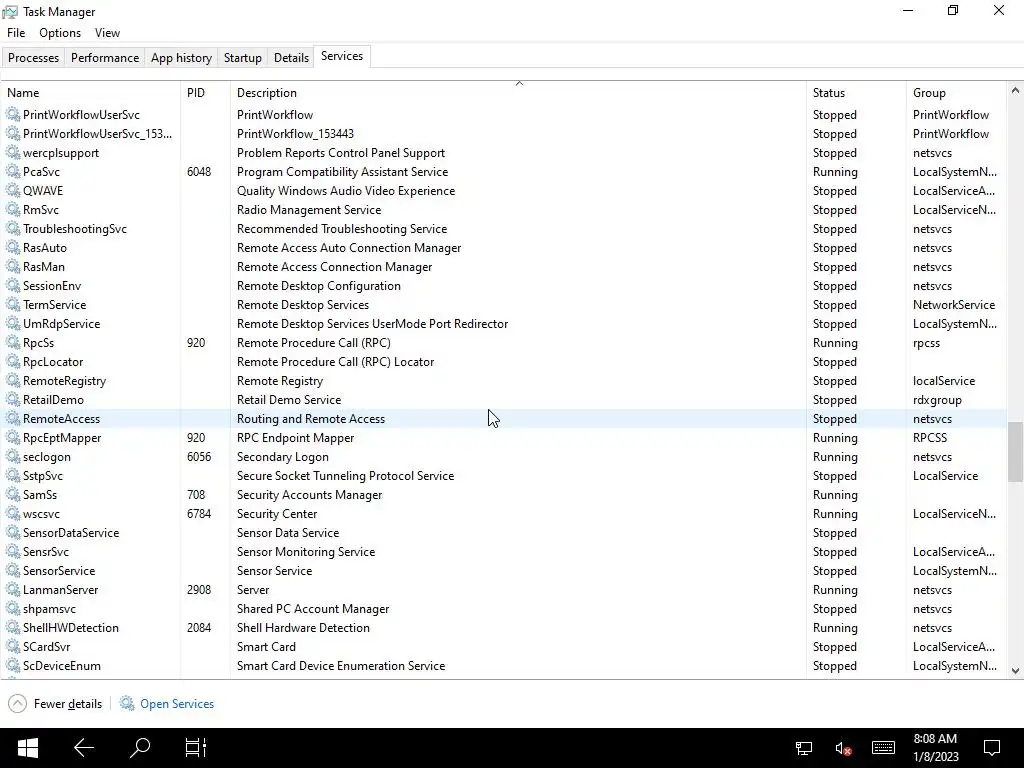
Task: Click the gear icon beside RetailDemo
Action: (x=13, y=400)
